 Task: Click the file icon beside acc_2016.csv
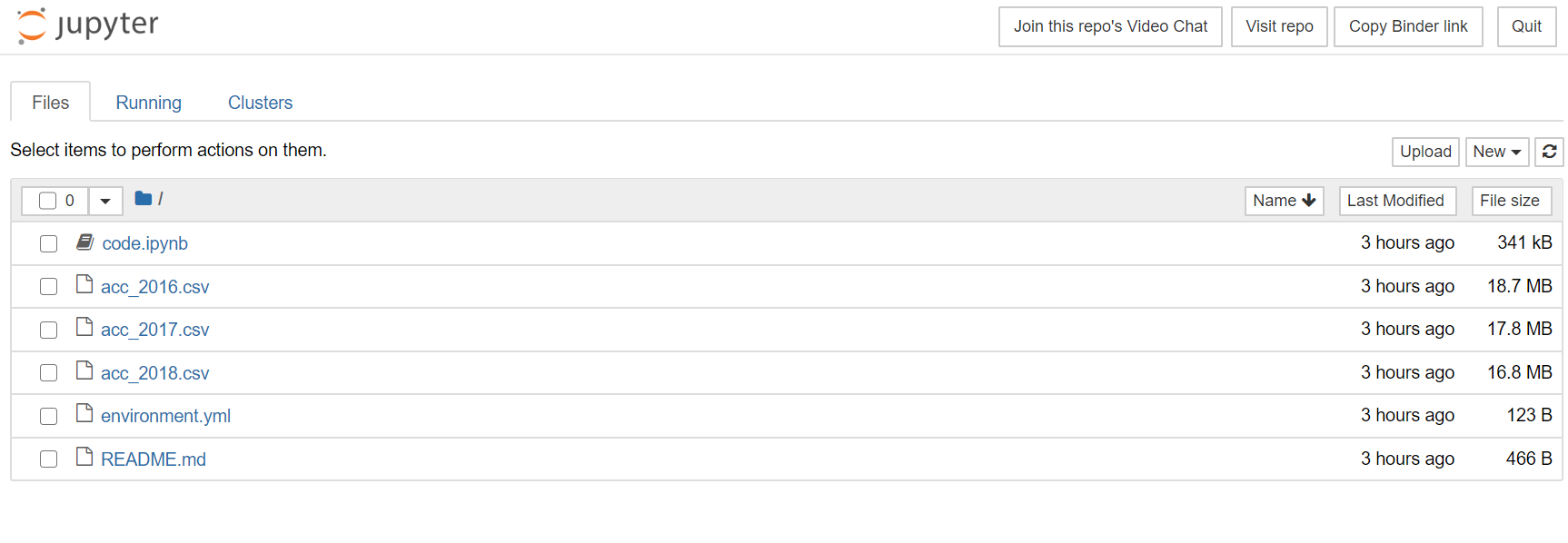tap(84, 285)
